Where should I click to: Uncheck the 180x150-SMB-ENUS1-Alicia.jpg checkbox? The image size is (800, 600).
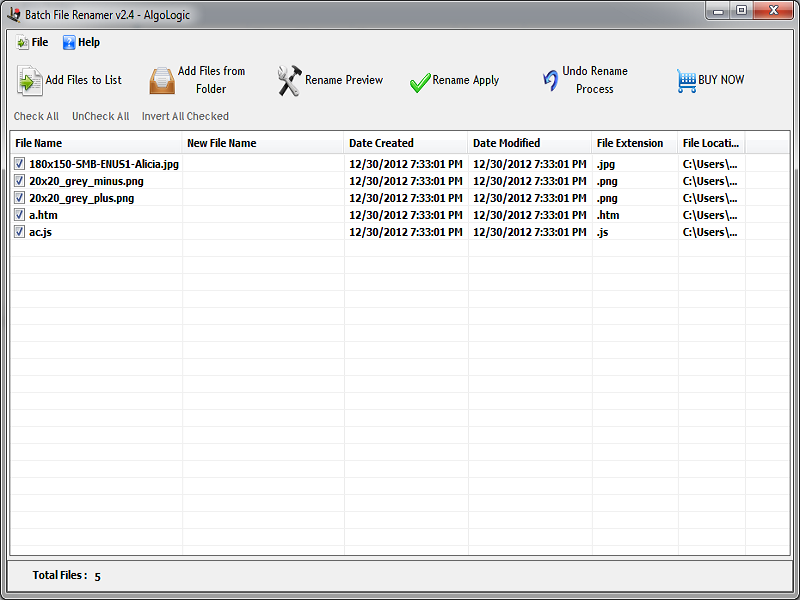tap(20, 164)
